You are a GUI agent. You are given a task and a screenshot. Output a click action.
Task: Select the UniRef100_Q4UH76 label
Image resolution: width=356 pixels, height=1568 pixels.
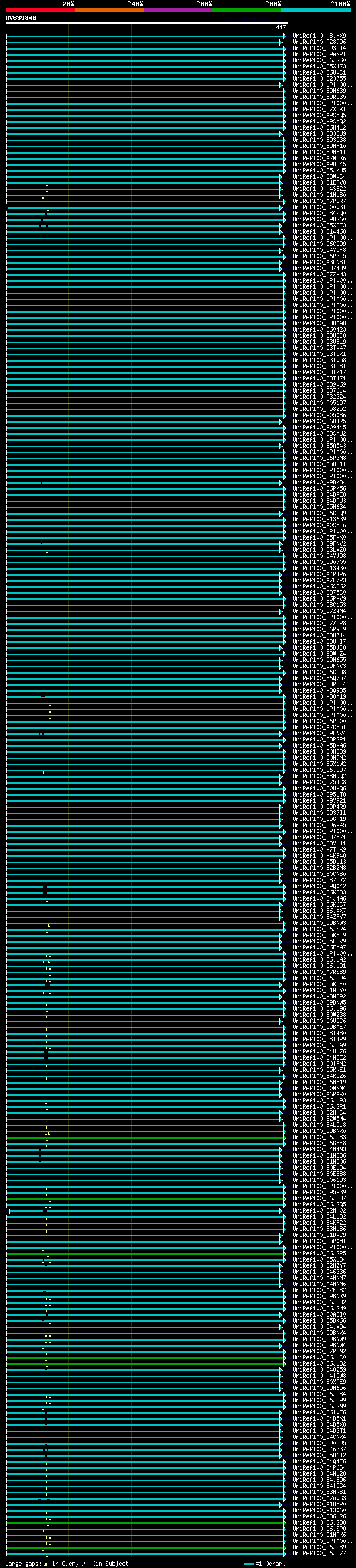319,1051
